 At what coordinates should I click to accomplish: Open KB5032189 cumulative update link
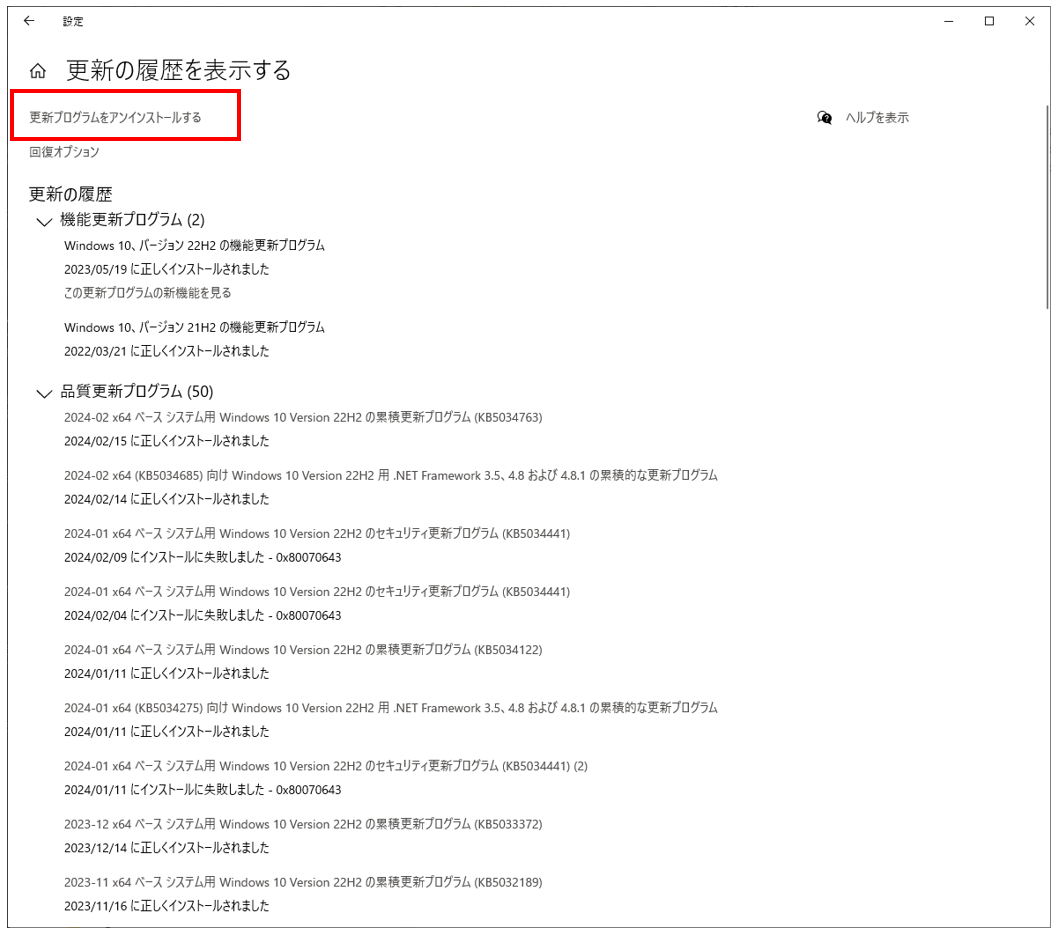click(x=303, y=882)
